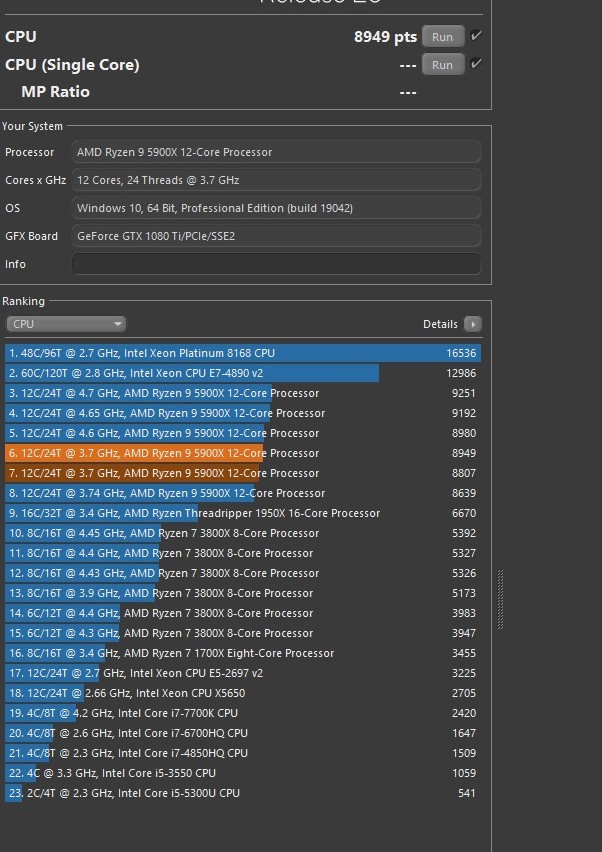Select rank 2 Intel Xeon E7-4890 v2 row

(243, 373)
